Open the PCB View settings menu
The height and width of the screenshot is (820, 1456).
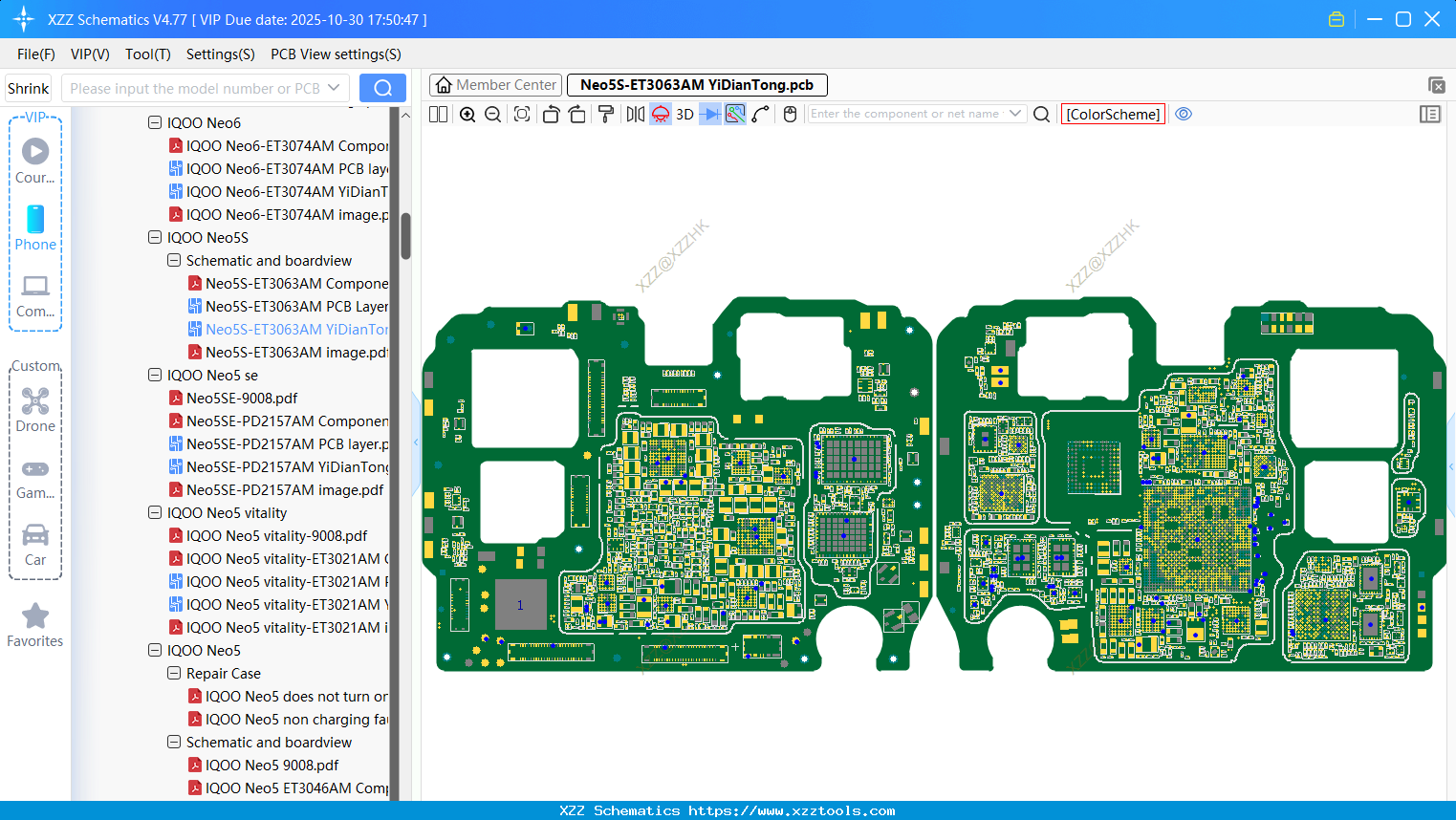point(336,54)
